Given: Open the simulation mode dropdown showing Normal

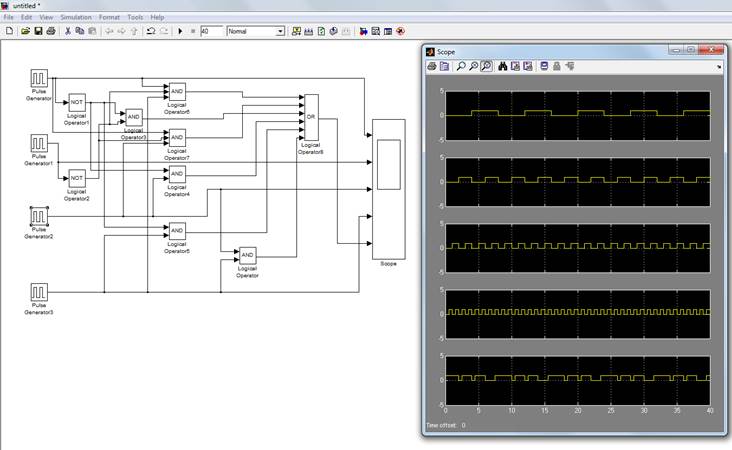Looking at the screenshot, I should click(255, 31).
